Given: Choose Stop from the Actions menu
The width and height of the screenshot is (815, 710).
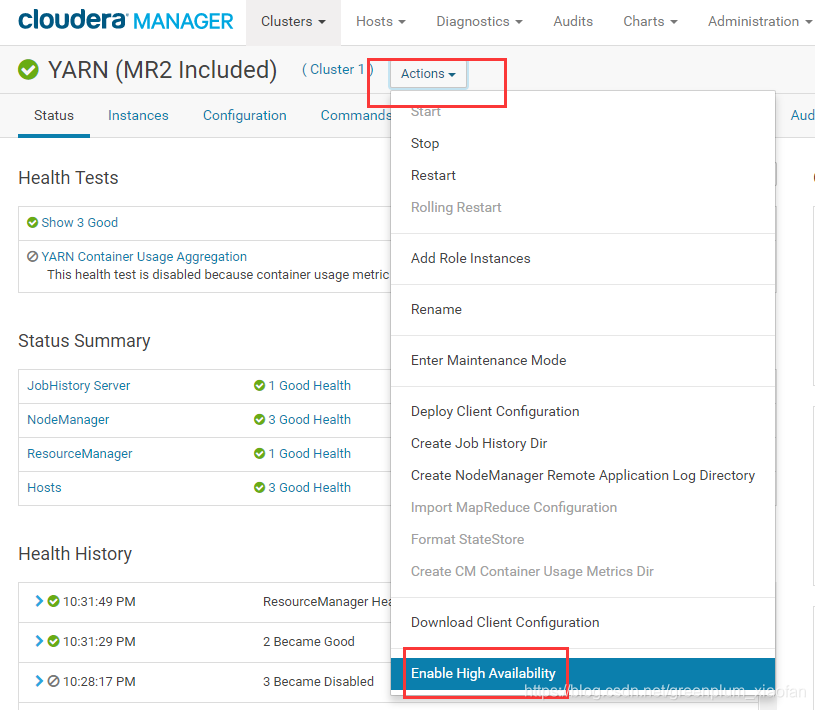Looking at the screenshot, I should coord(583,143).
